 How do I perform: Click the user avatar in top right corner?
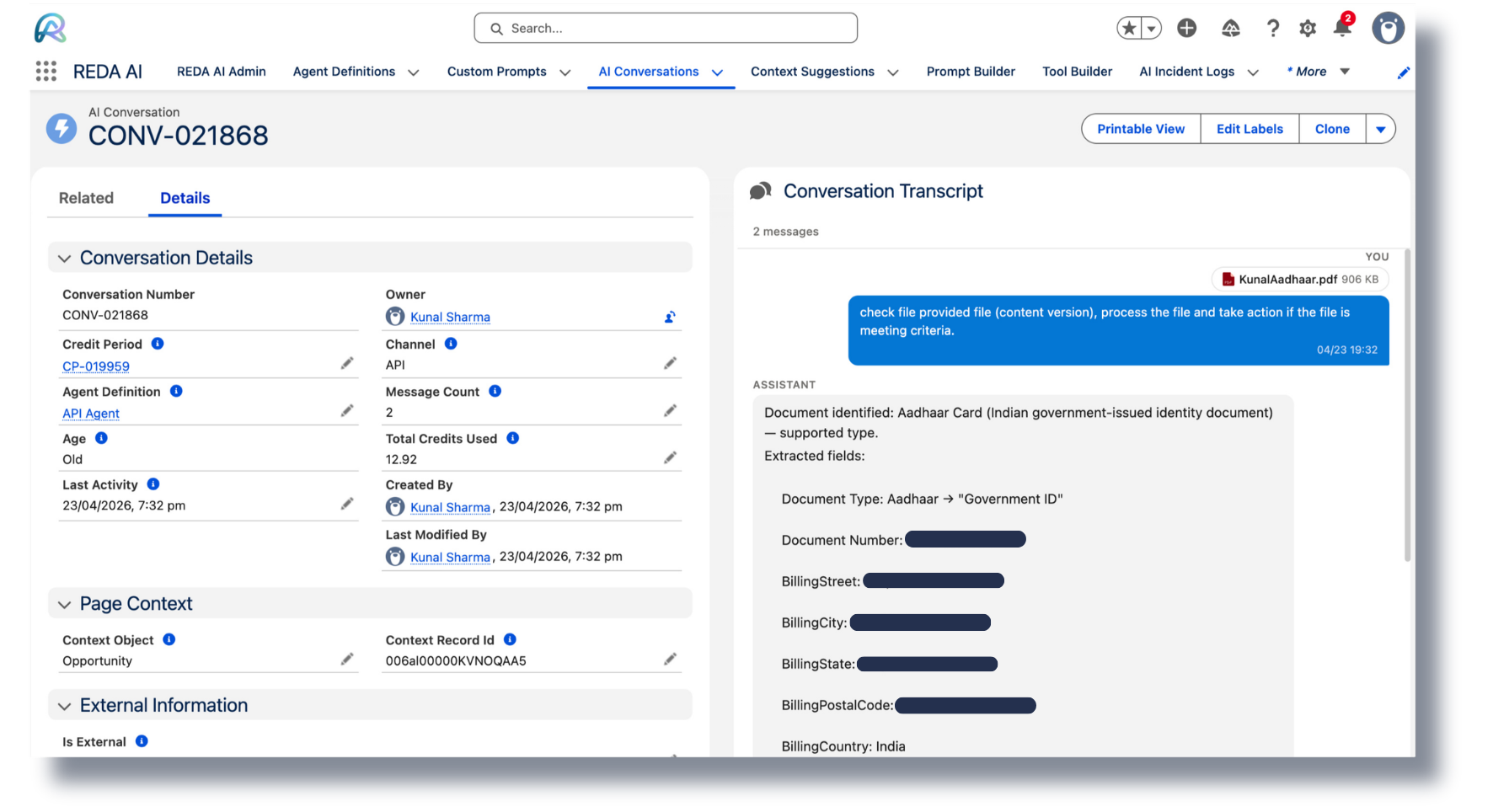[x=1388, y=28]
